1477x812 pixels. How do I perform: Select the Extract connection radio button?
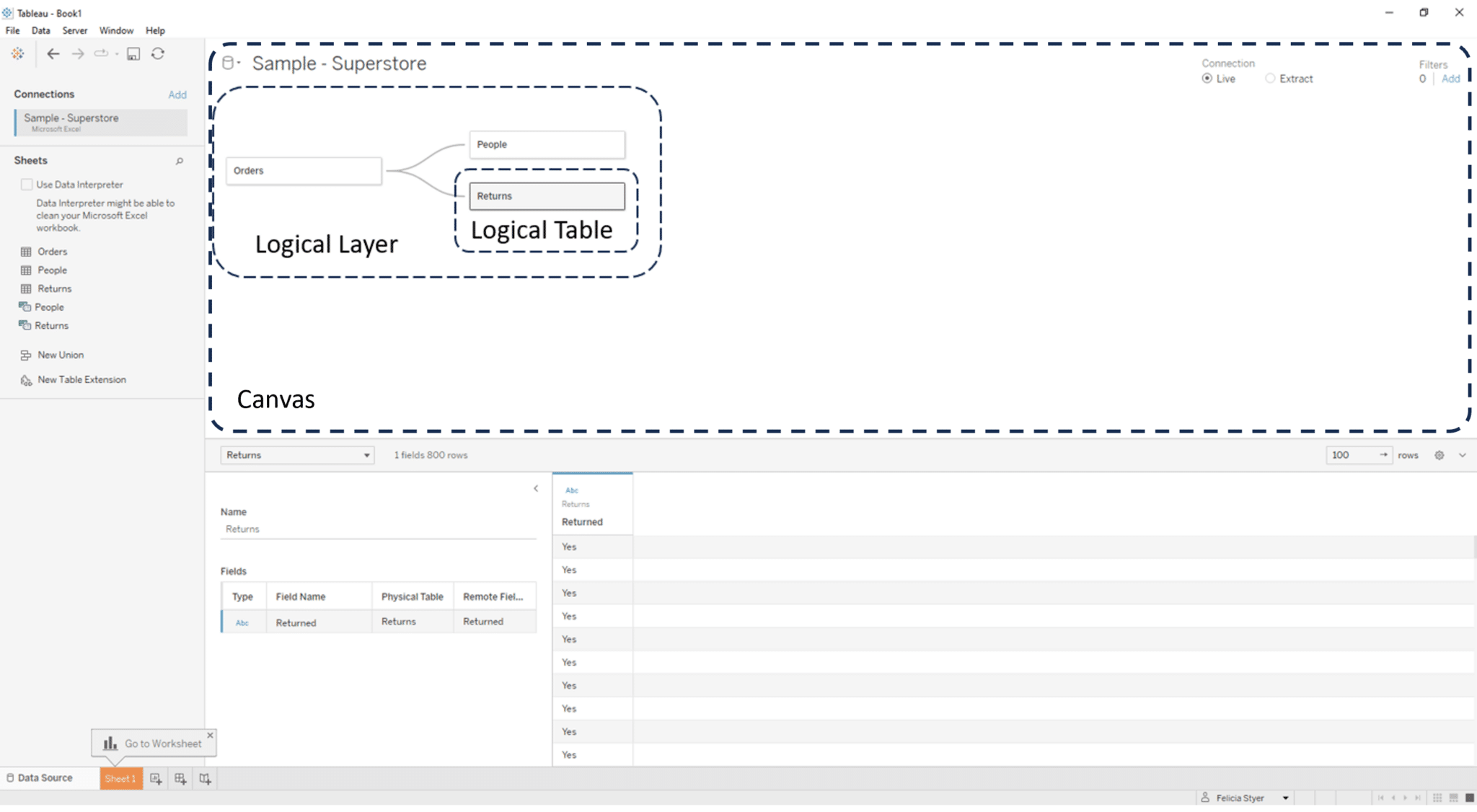coord(1271,79)
